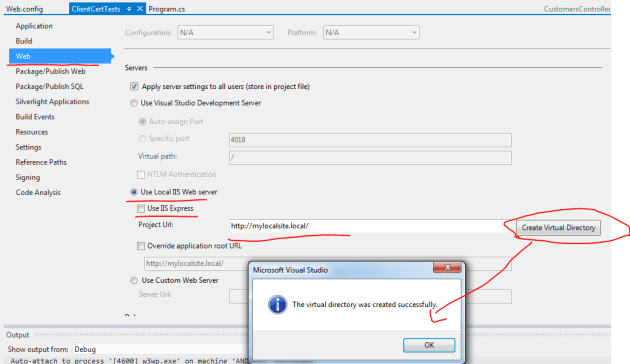Image resolution: width=630 pixels, height=364 pixels.
Task: Open the Settings page
Action: click(28, 147)
